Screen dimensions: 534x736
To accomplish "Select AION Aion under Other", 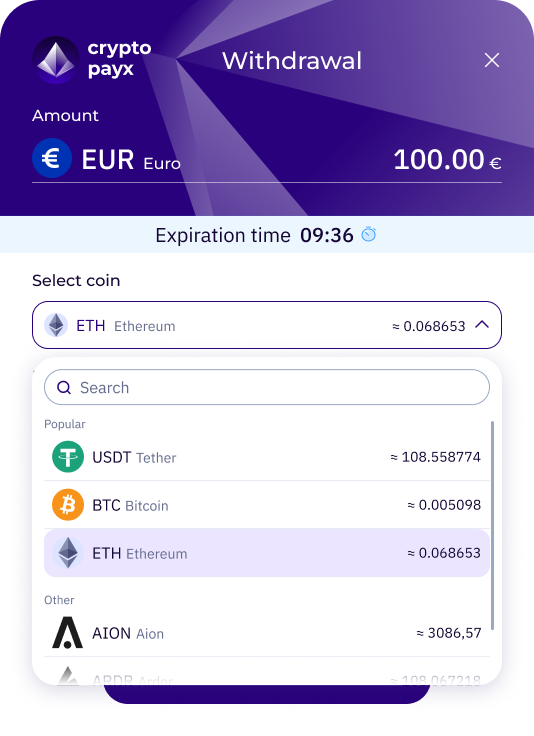I will (x=267, y=633).
